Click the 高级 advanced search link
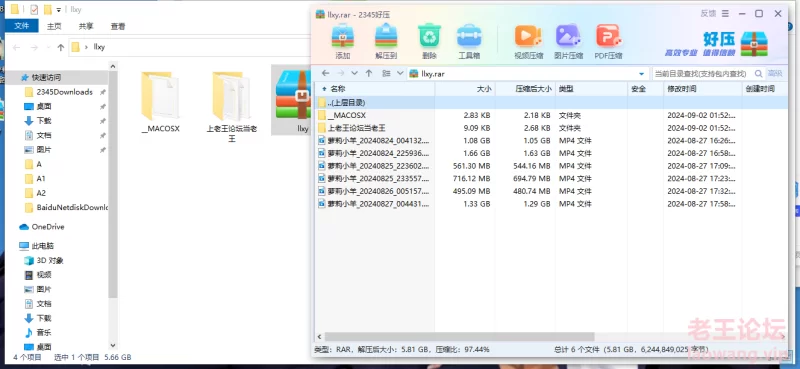The image size is (800, 369). pos(774,73)
